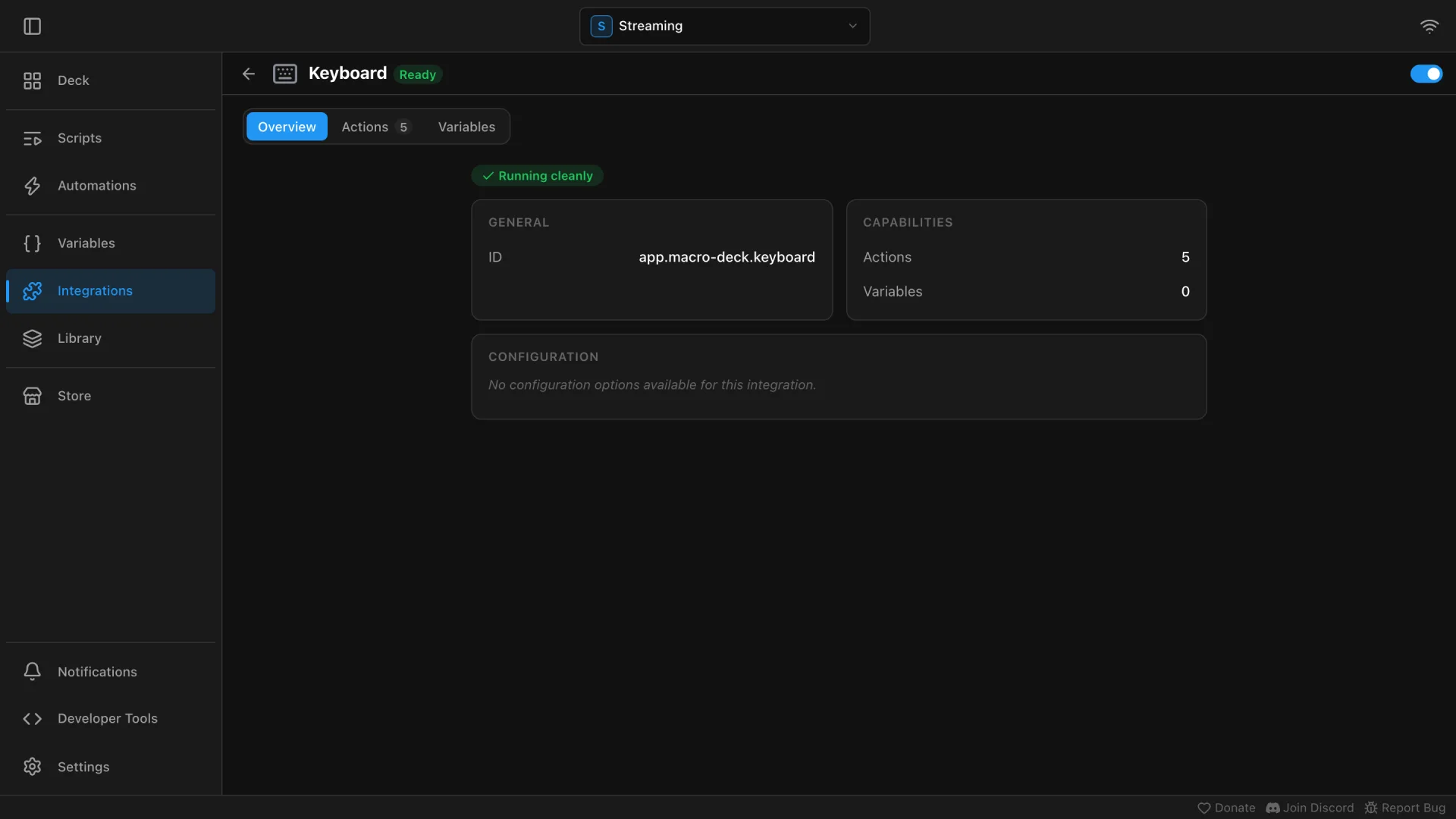Image resolution: width=1456 pixels, height=819 pixels.
Task: Switch to the Actions tab
Action: coord(375,127)
